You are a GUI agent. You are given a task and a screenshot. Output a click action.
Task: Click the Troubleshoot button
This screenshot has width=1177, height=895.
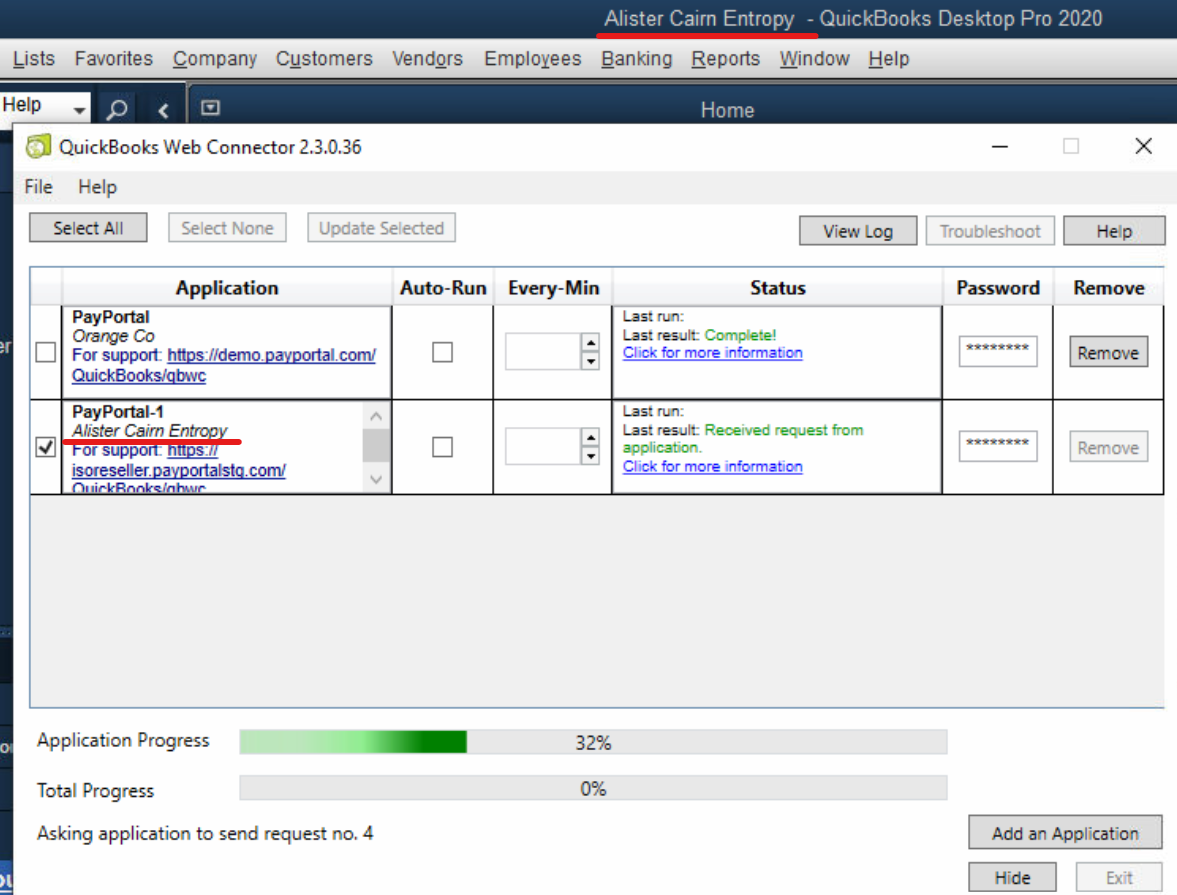click(990, 231)
